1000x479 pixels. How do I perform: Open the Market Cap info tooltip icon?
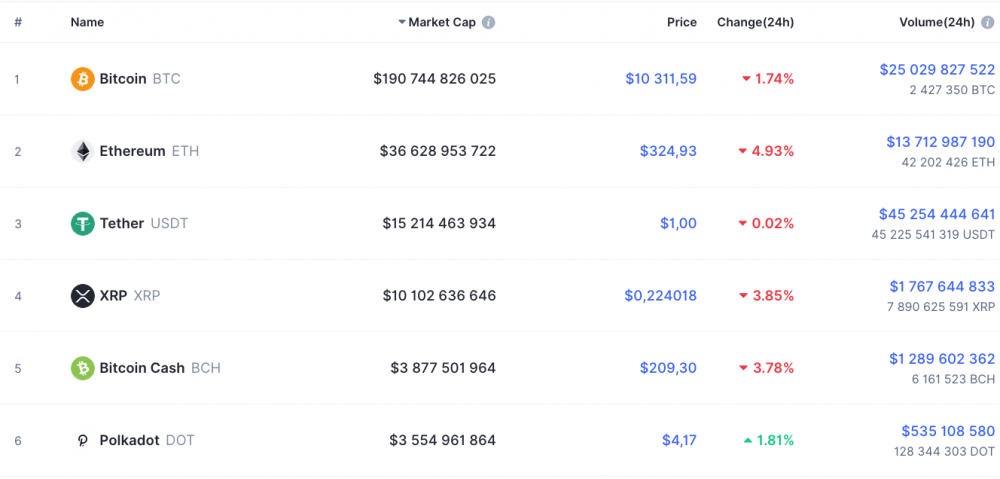click(489, 22)
